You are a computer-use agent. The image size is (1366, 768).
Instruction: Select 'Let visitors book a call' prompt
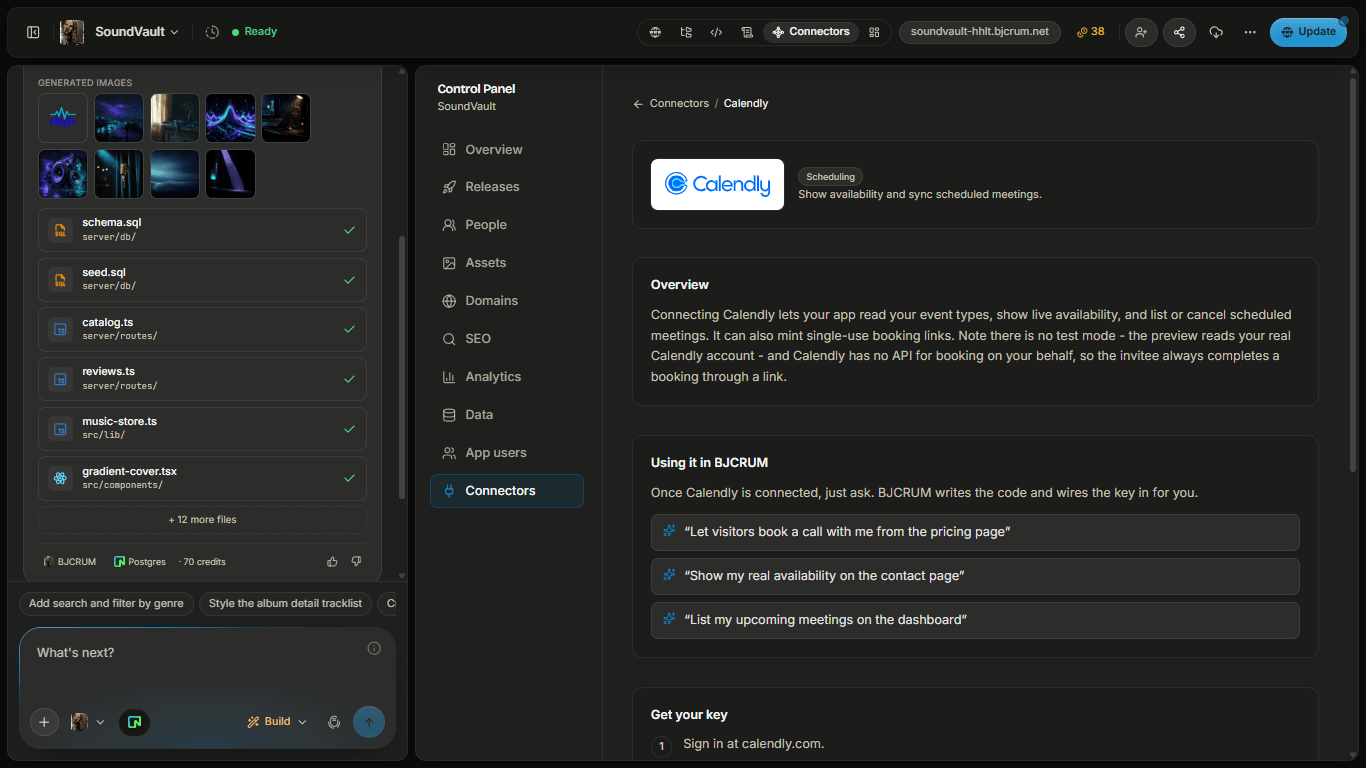pos(975,532)
